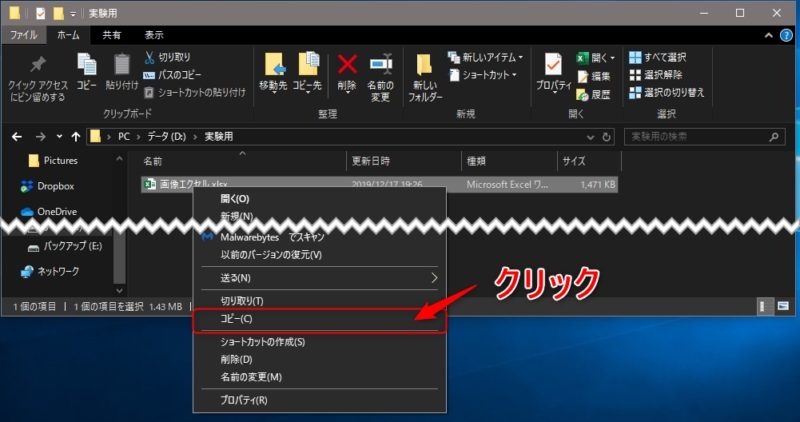Click the title bar properties checkmark icon
This screenshot has width=800, height=422.
(x=41, y=13)
